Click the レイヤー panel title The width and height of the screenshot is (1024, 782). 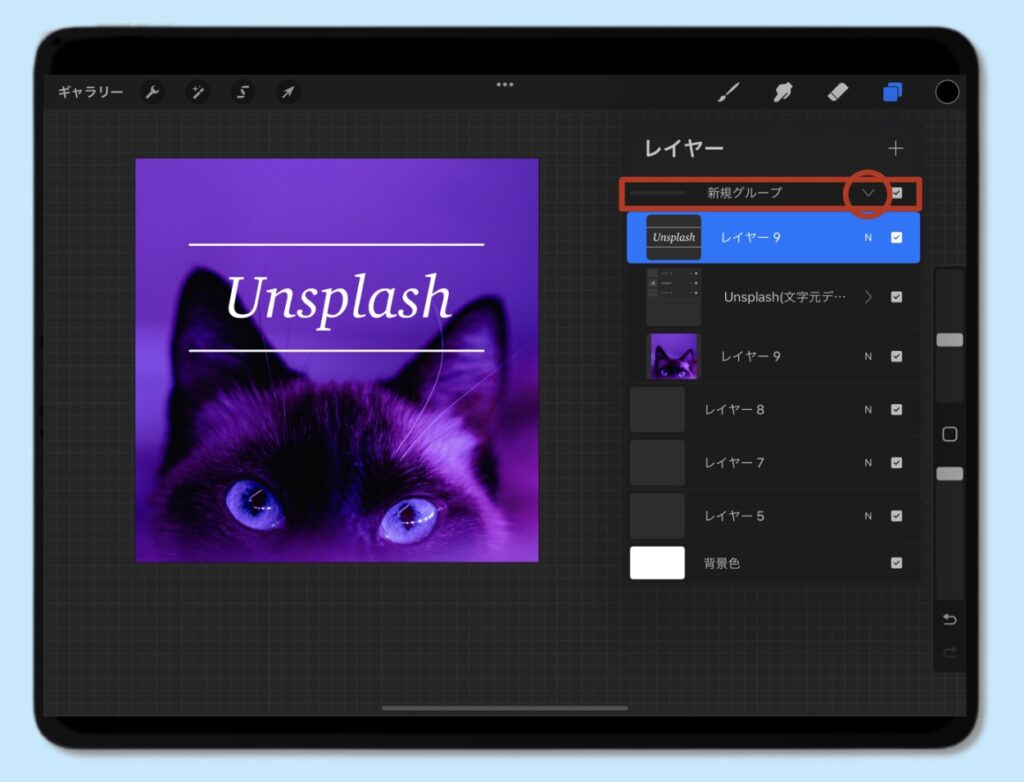point(684,149)
